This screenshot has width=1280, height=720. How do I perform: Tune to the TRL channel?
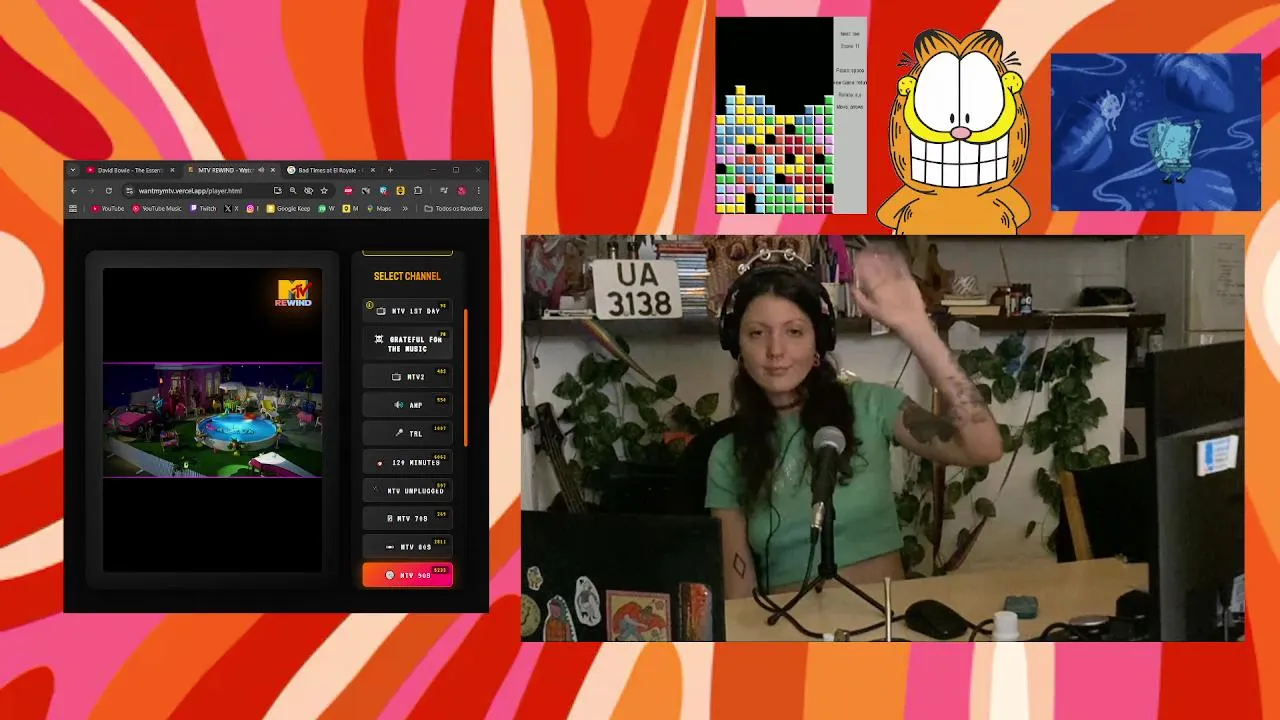(x=407, y=434)
